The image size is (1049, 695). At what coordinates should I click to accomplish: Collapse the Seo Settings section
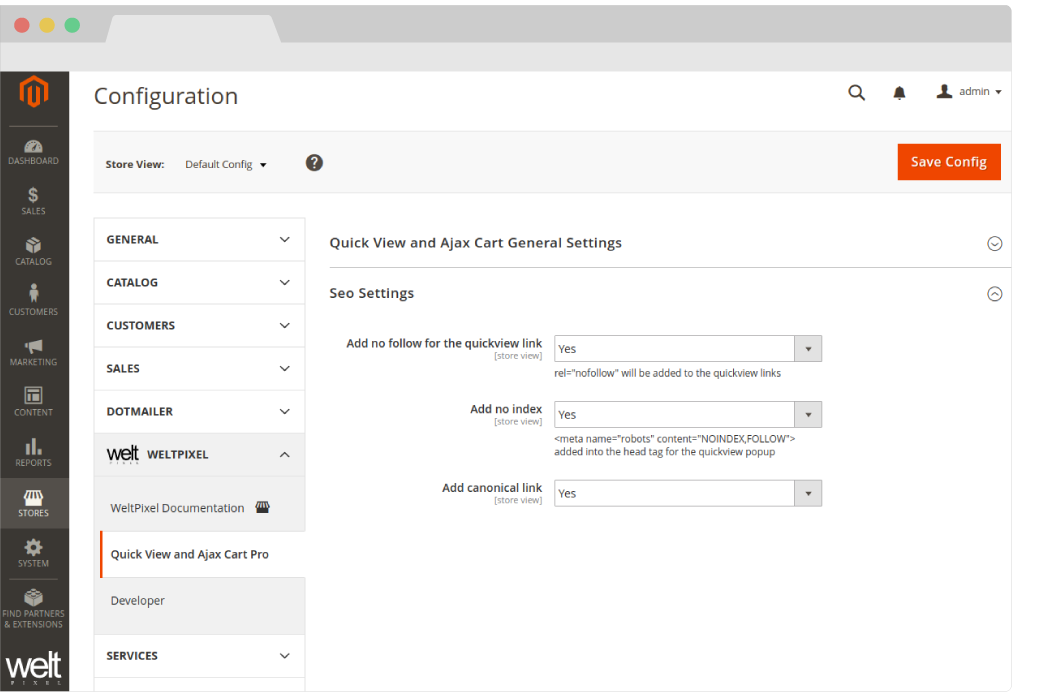[994, 294]
